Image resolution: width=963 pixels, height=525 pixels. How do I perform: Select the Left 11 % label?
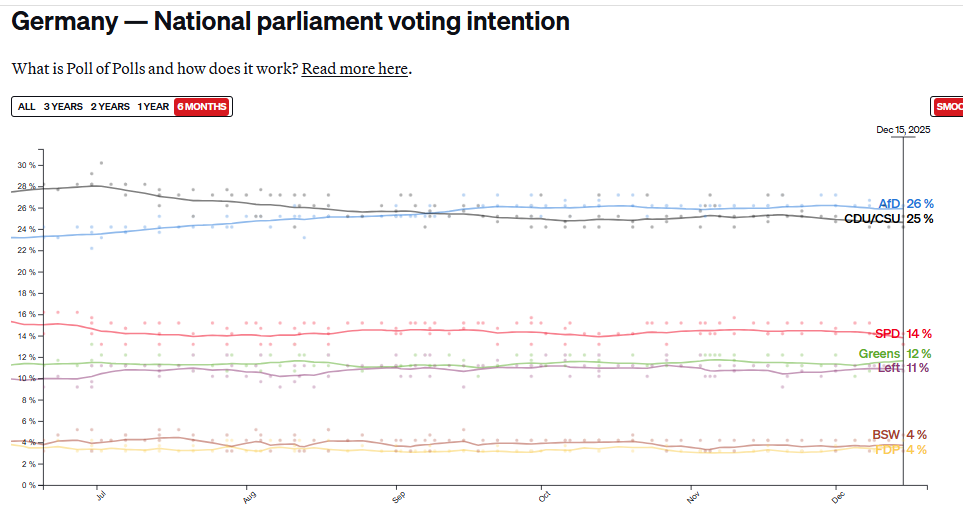[x=903, y=368]
